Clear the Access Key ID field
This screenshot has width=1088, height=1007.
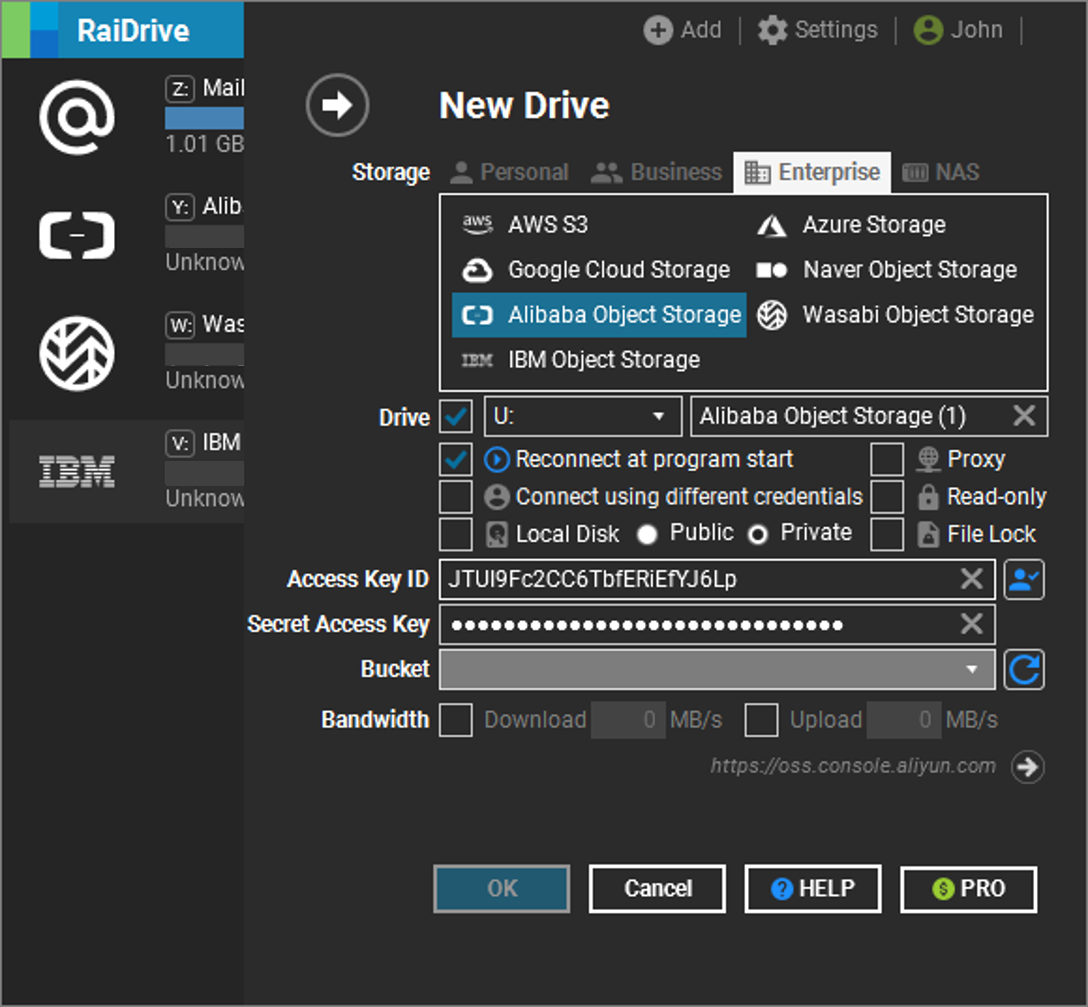(971, 579)
